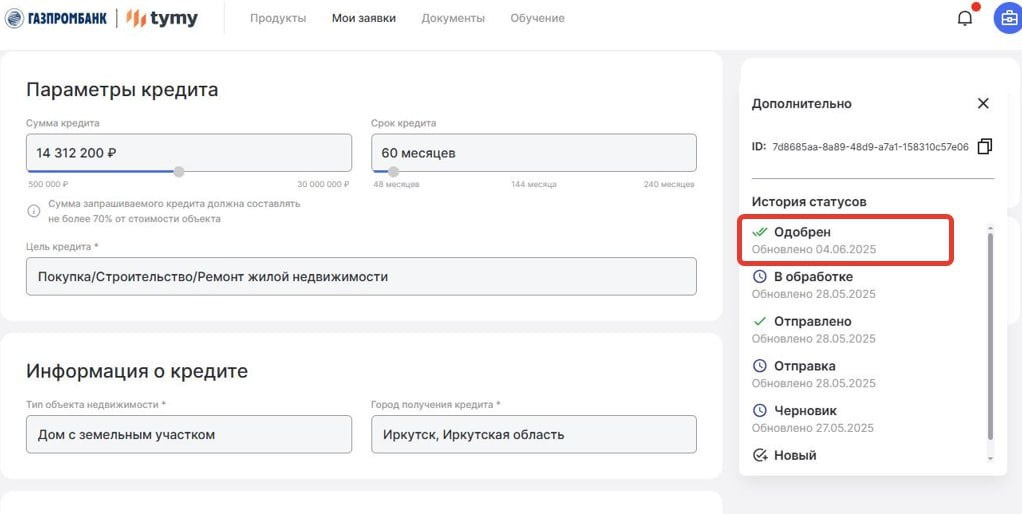The height and width of the screenshot is (514, 1022).
Task: Click the scrollbar down arrow in status history
Action: (991, 459)
